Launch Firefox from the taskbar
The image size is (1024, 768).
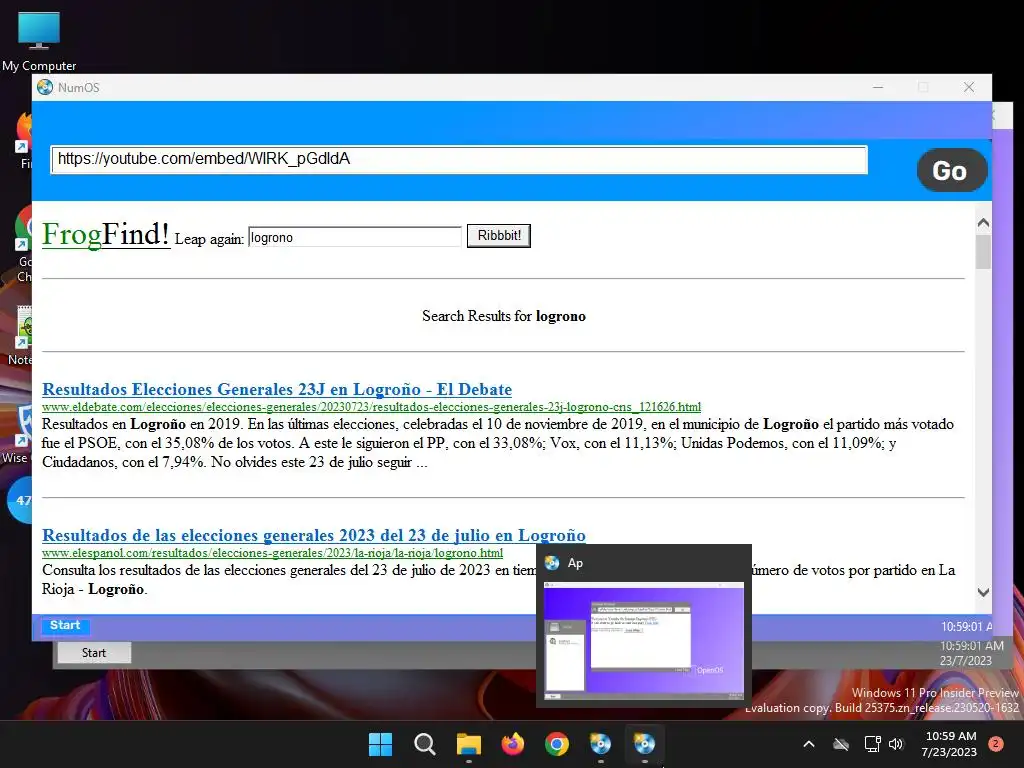click(513, 744)
